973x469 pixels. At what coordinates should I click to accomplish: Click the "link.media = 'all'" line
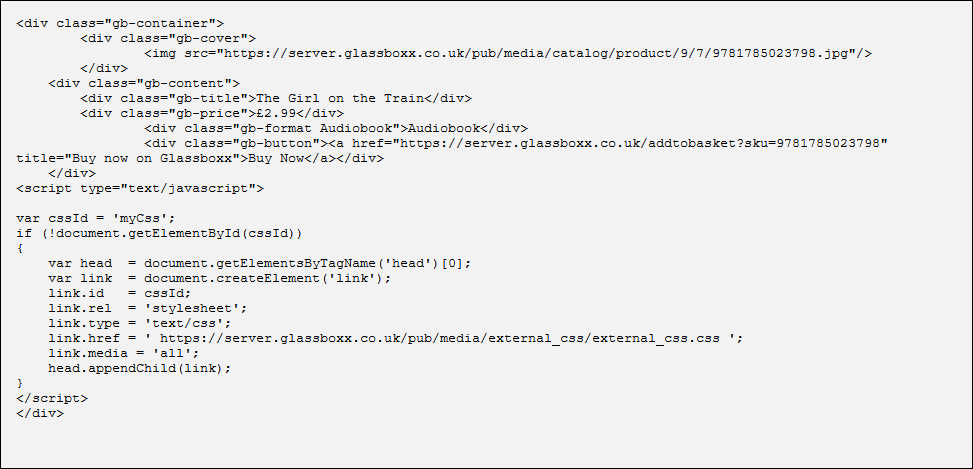[123, 352]
